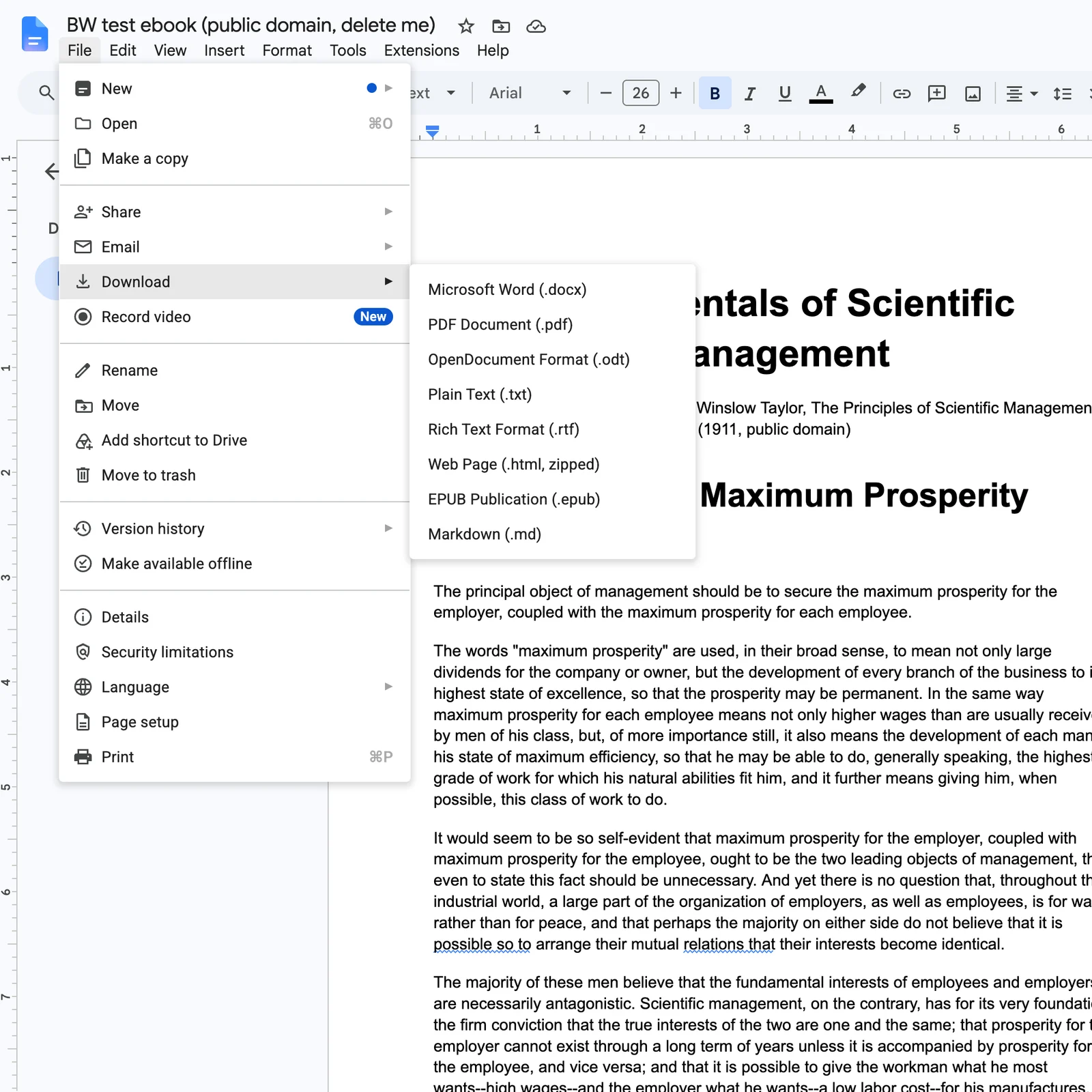1092x1092 pixels.
Task: Download as Markdown (.md)
Action: [552, 534]
